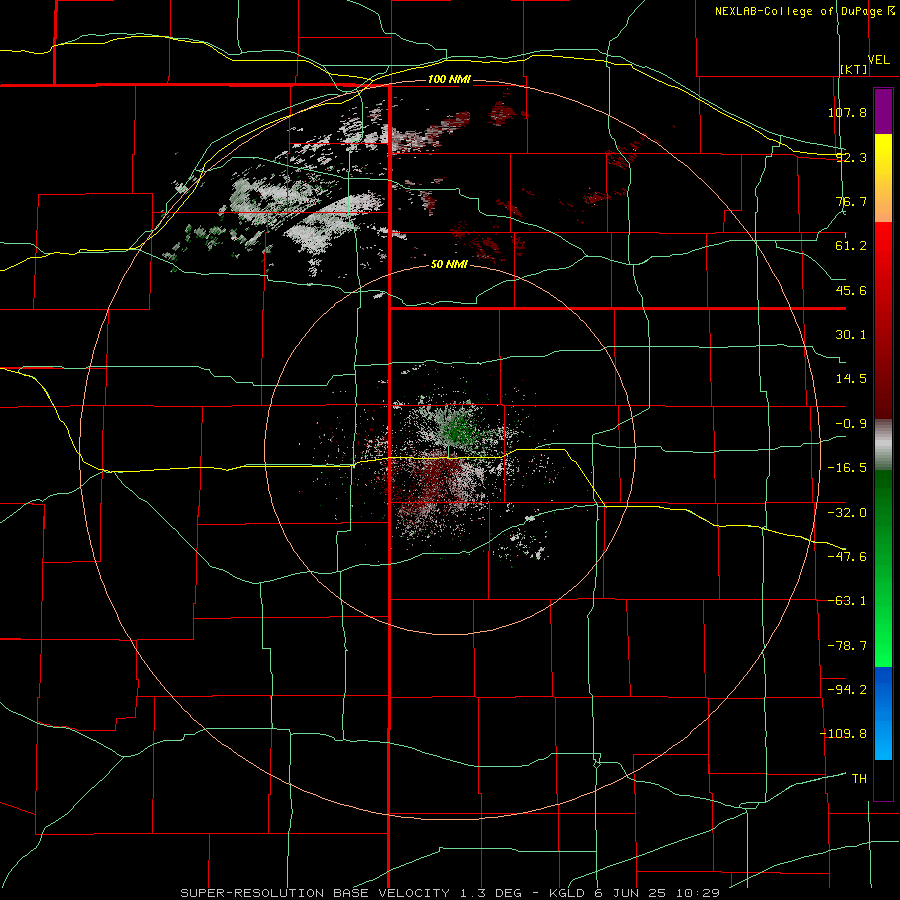The height and width of the screenshot is (900, 900).
Task: Click the -78.7 velocity scale value
Action: (x=847, y=646)
